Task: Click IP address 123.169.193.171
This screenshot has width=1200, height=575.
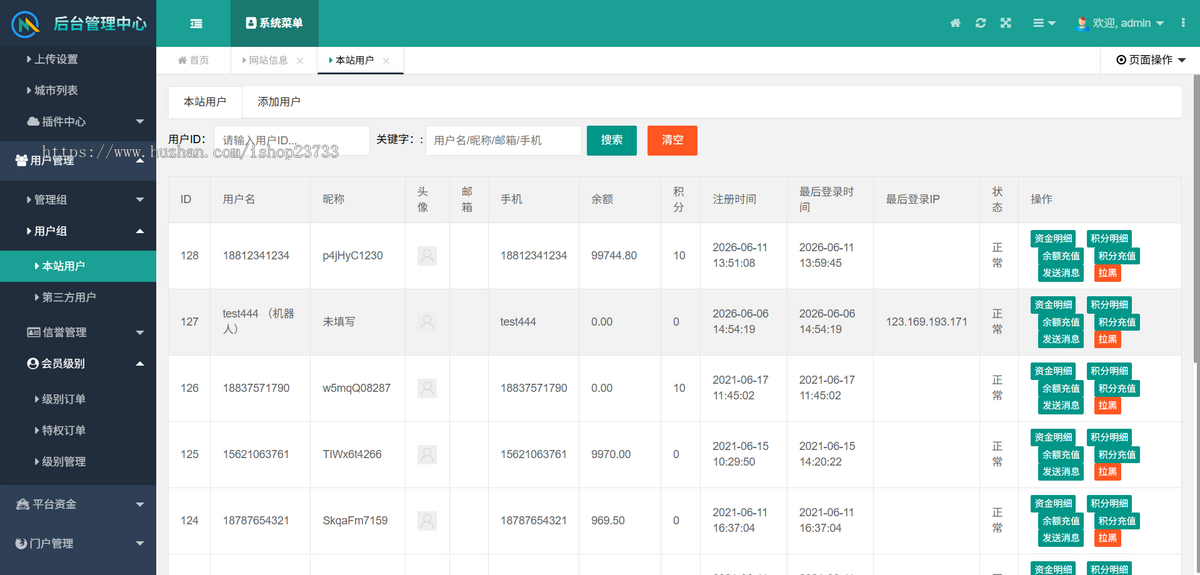Action: click(x=927, y=322)
